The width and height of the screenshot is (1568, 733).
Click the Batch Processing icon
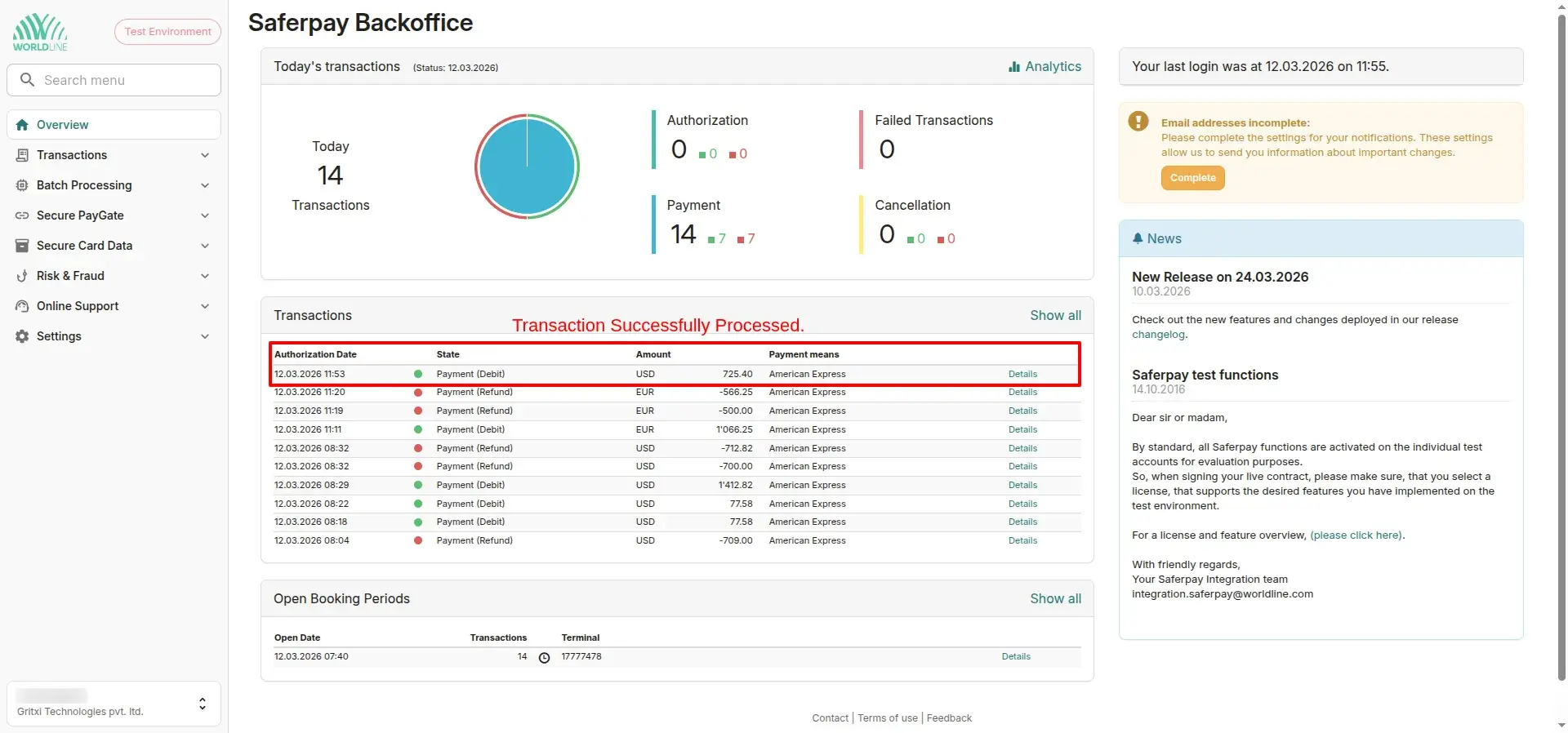22,185
